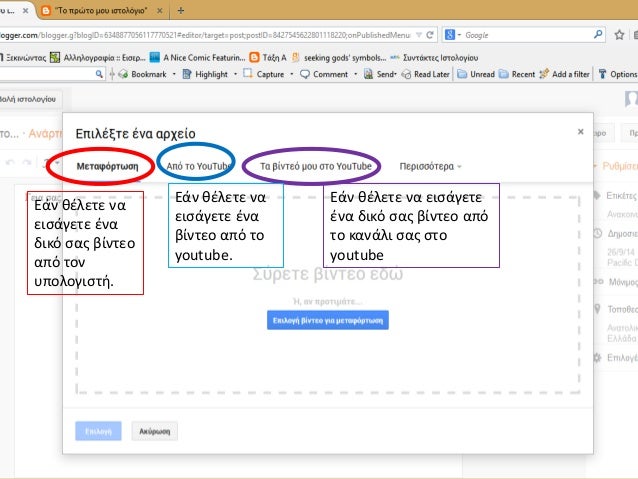638x479 pixels.
Task: Click the undo icon in editor toolbar
Action: (x=11, y=163)
